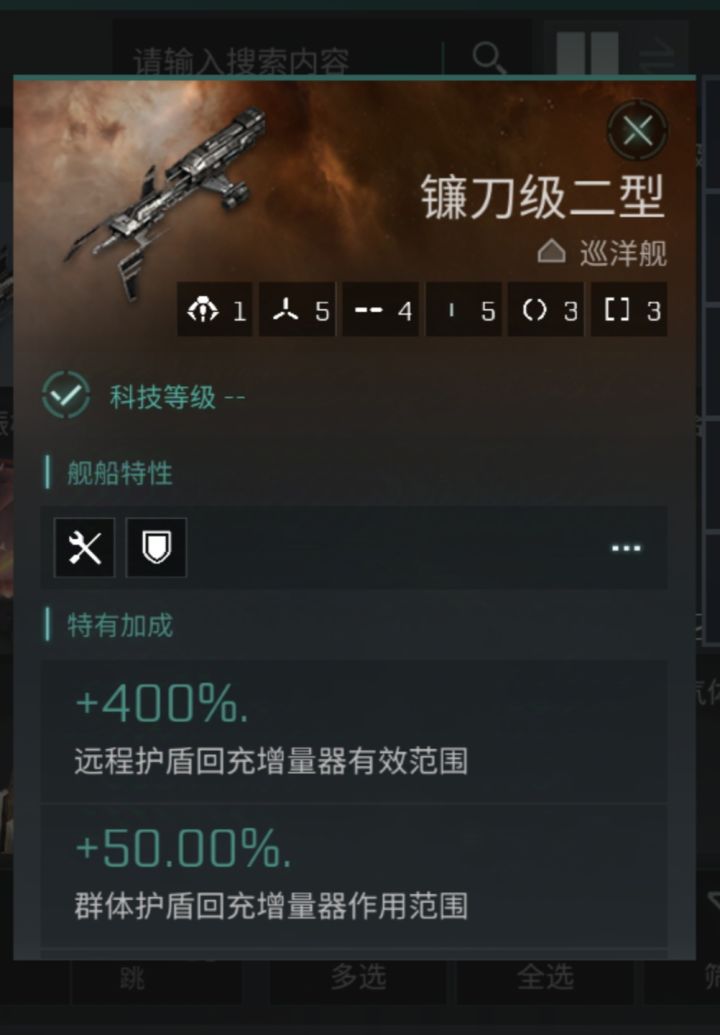Click the search magnifier icon
The width and height of the screenshot is (720, 1035).
(489, 57)
